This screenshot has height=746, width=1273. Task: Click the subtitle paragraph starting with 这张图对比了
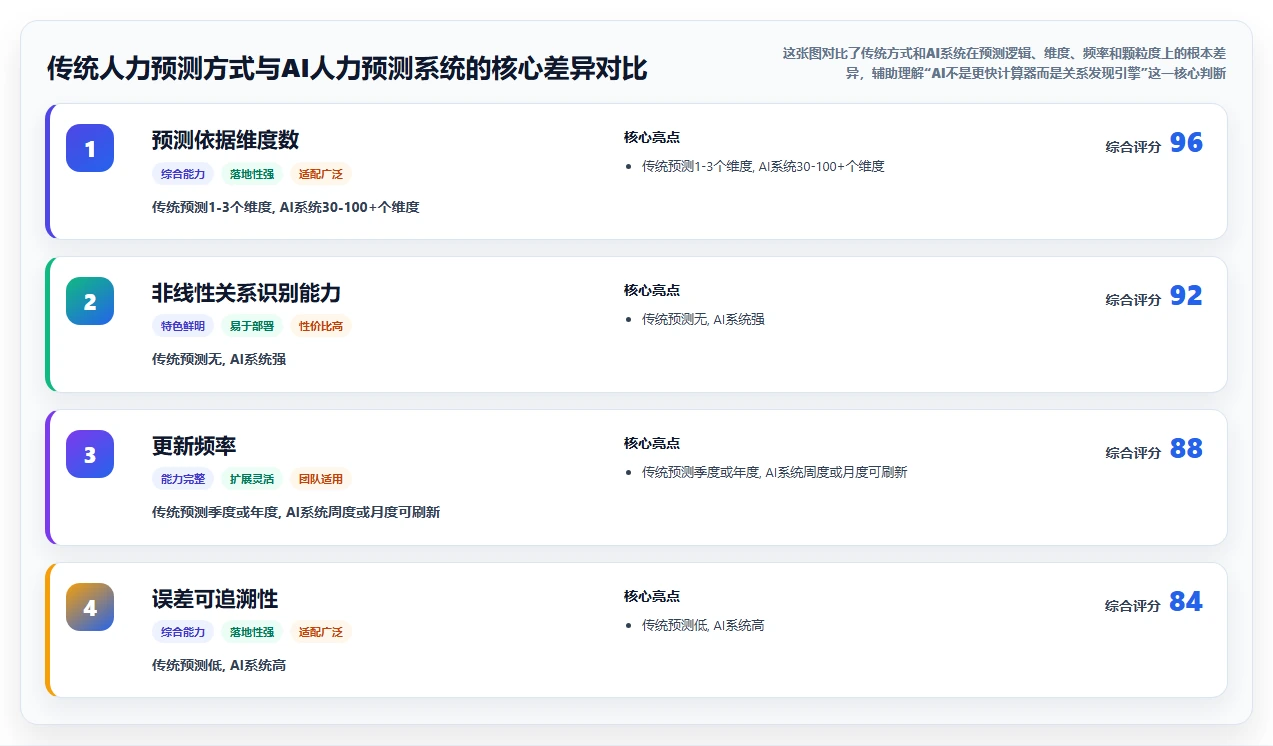[1004, 63]
